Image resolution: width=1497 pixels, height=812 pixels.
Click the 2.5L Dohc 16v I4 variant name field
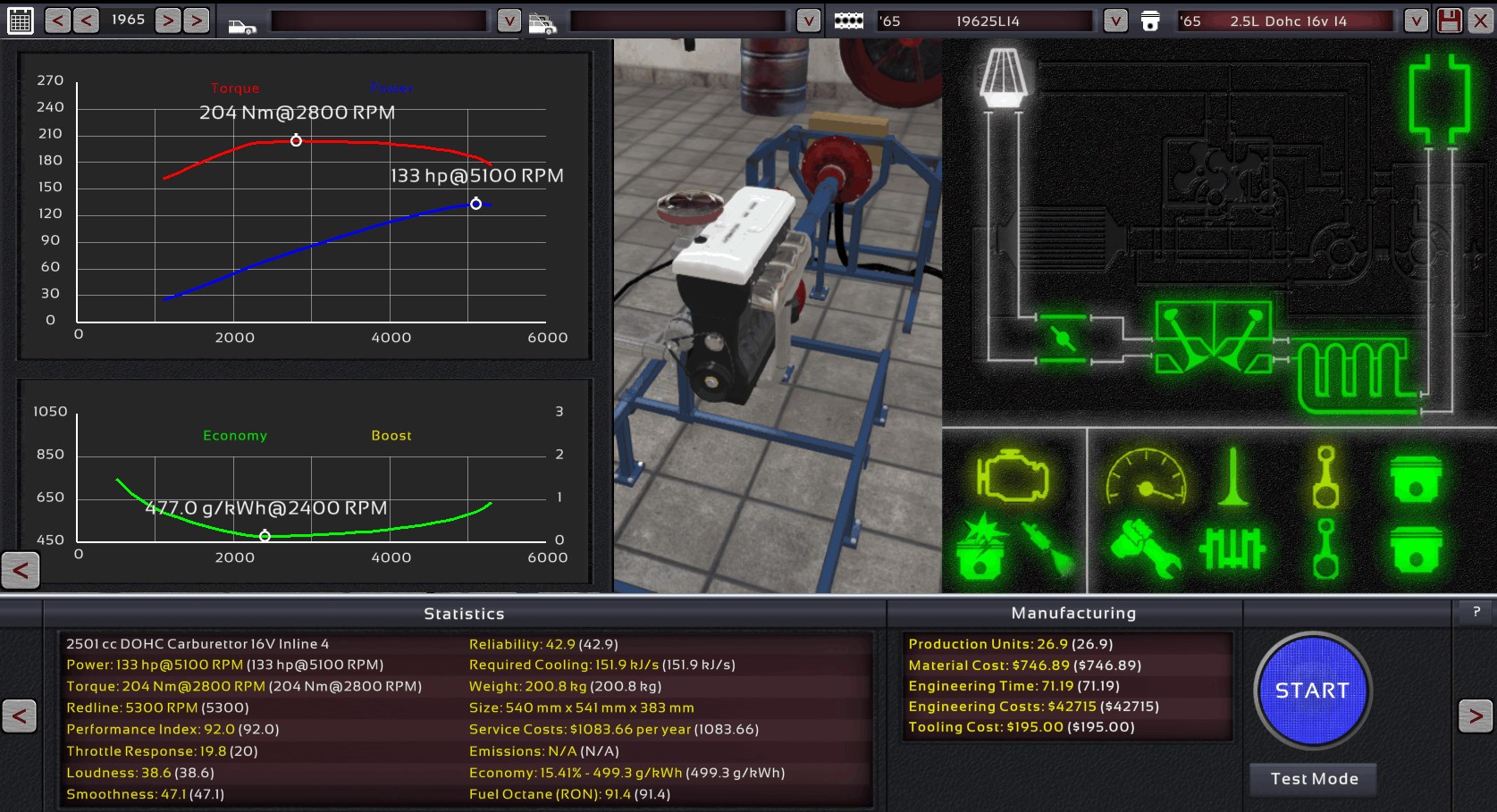pos(1285,21)
